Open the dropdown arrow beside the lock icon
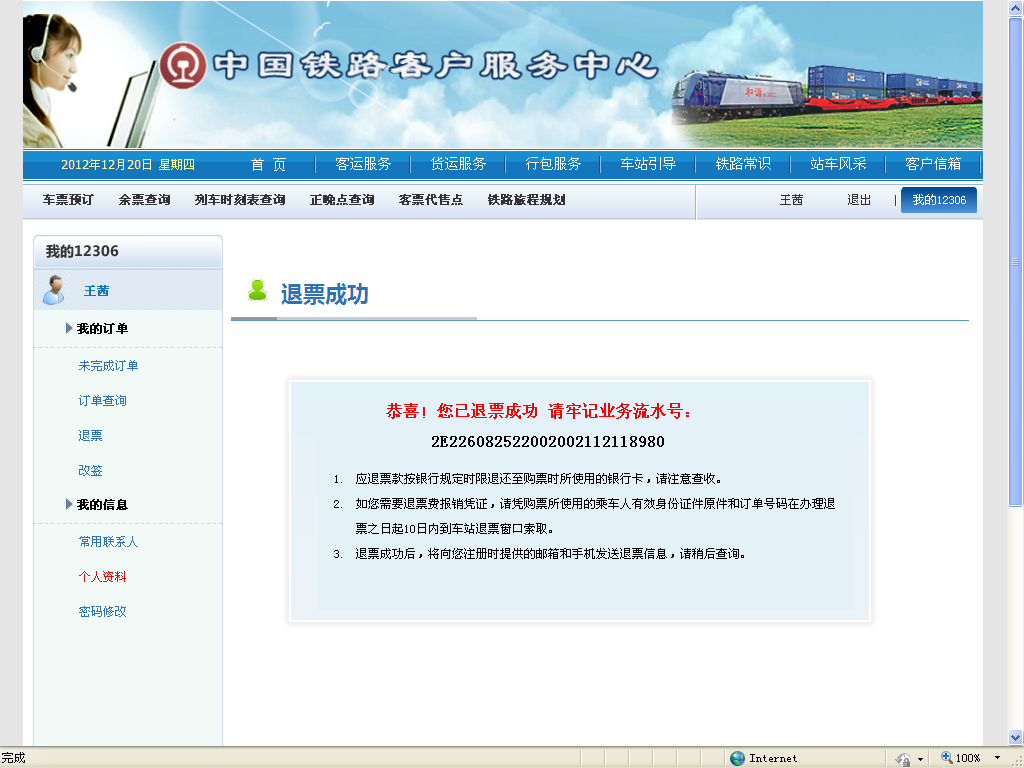Viewport: 1024px width, 768px height. pos(920,759)
